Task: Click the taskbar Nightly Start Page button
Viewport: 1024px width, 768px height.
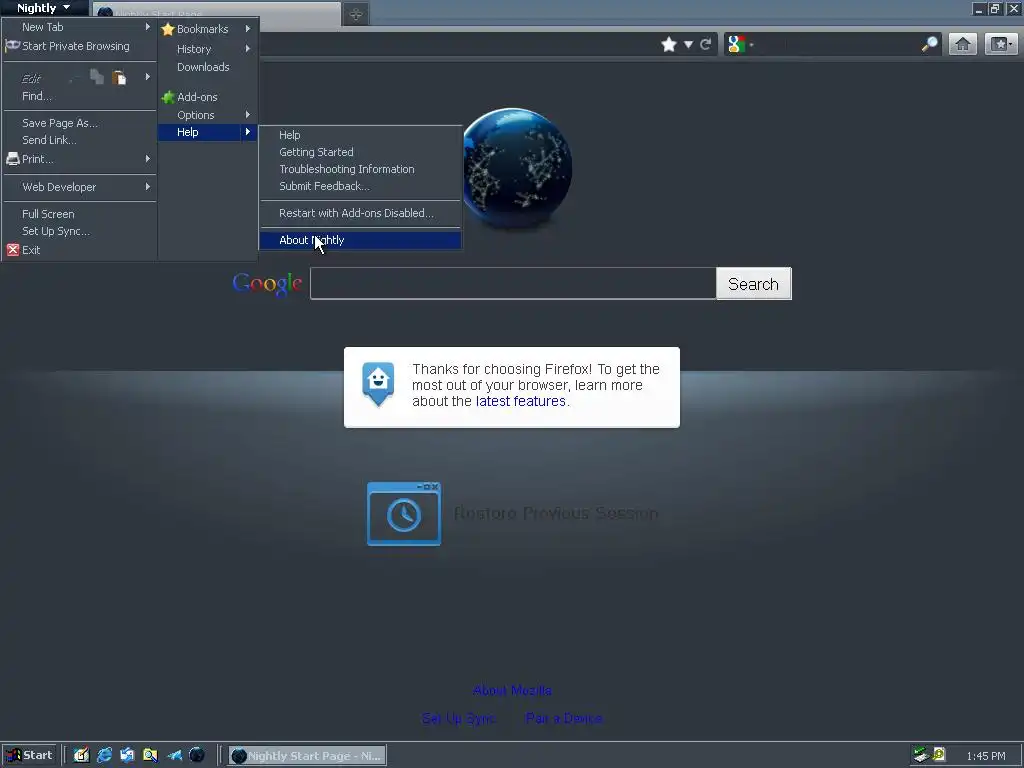Action: [x=308, y=756]
